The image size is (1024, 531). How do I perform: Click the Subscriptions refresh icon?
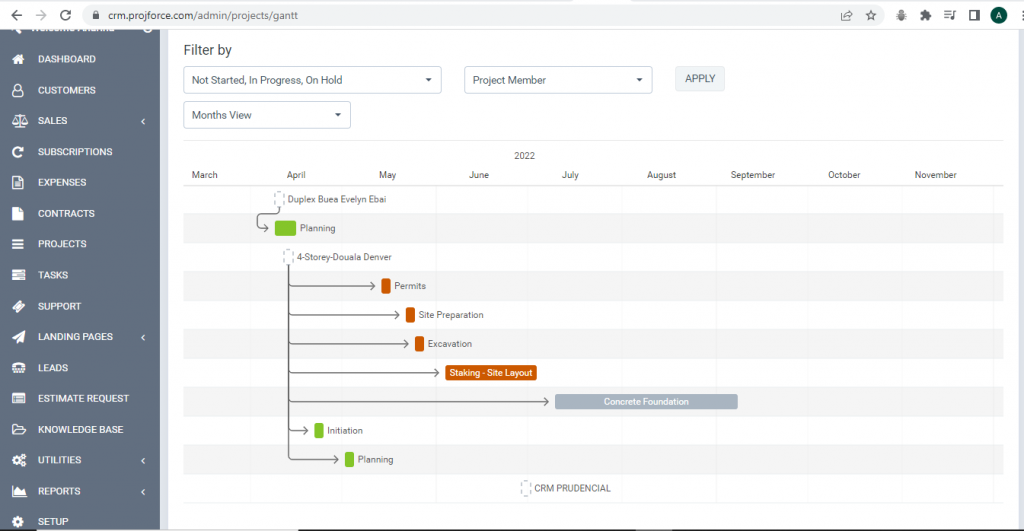17,152
